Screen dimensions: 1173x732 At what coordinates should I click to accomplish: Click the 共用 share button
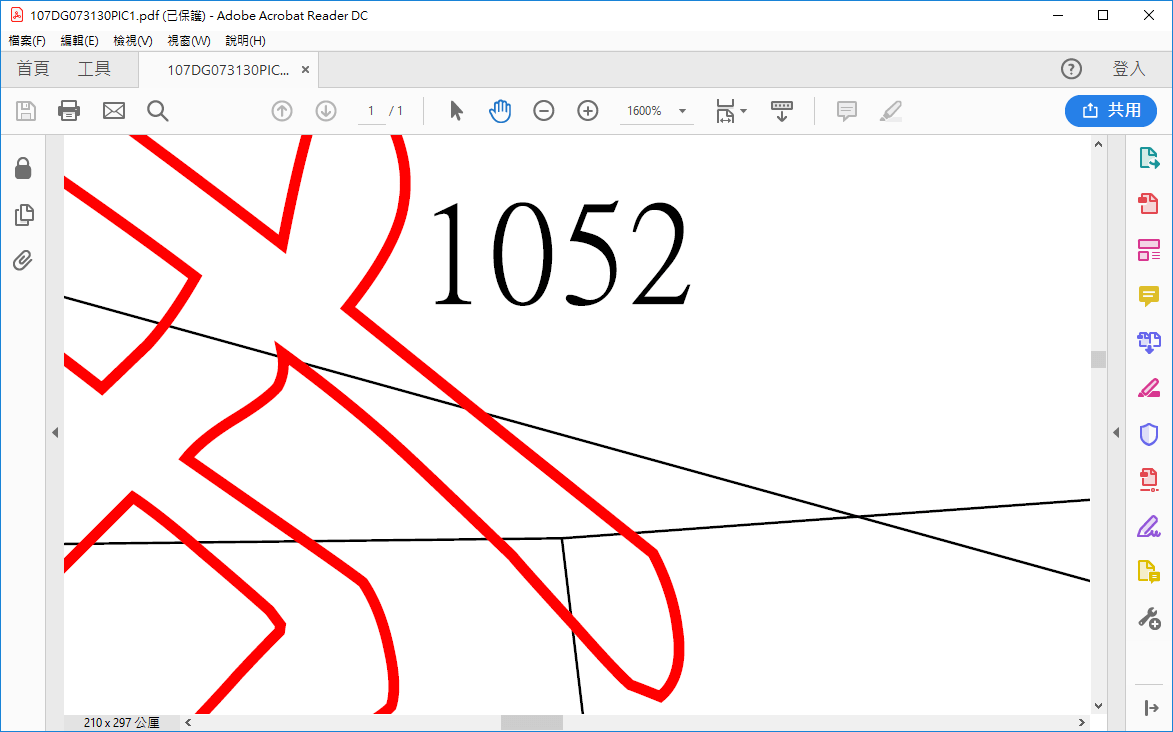[x=1111, y=110]
